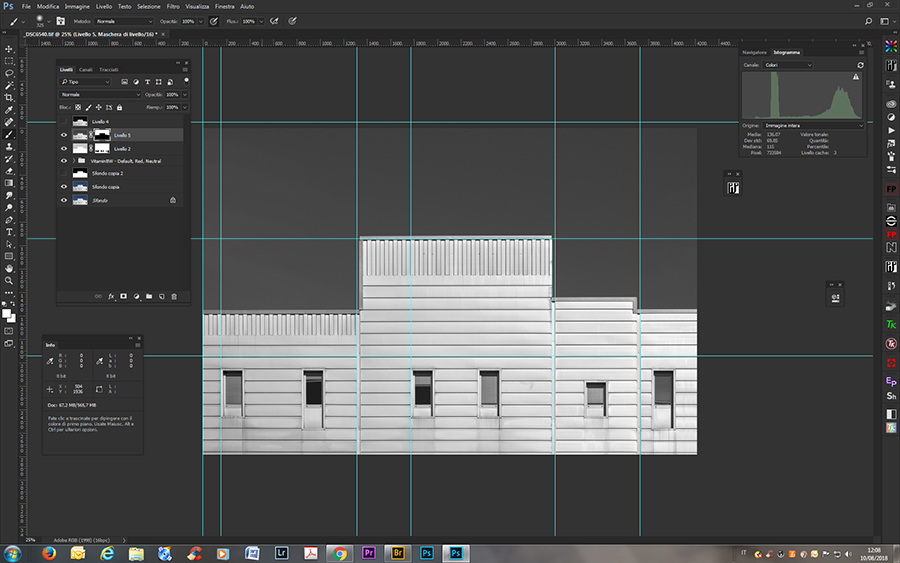The image size is (900, 563).
Task: Switch to the Navigatore panel tab
Action: point(754,52)
